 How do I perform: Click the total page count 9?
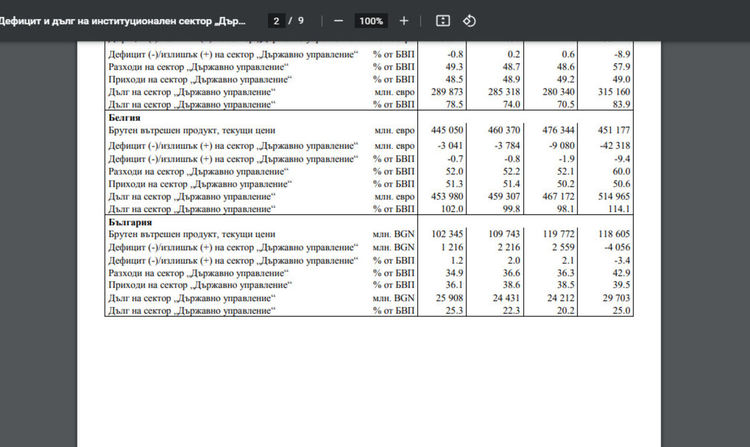coord(302,21)
